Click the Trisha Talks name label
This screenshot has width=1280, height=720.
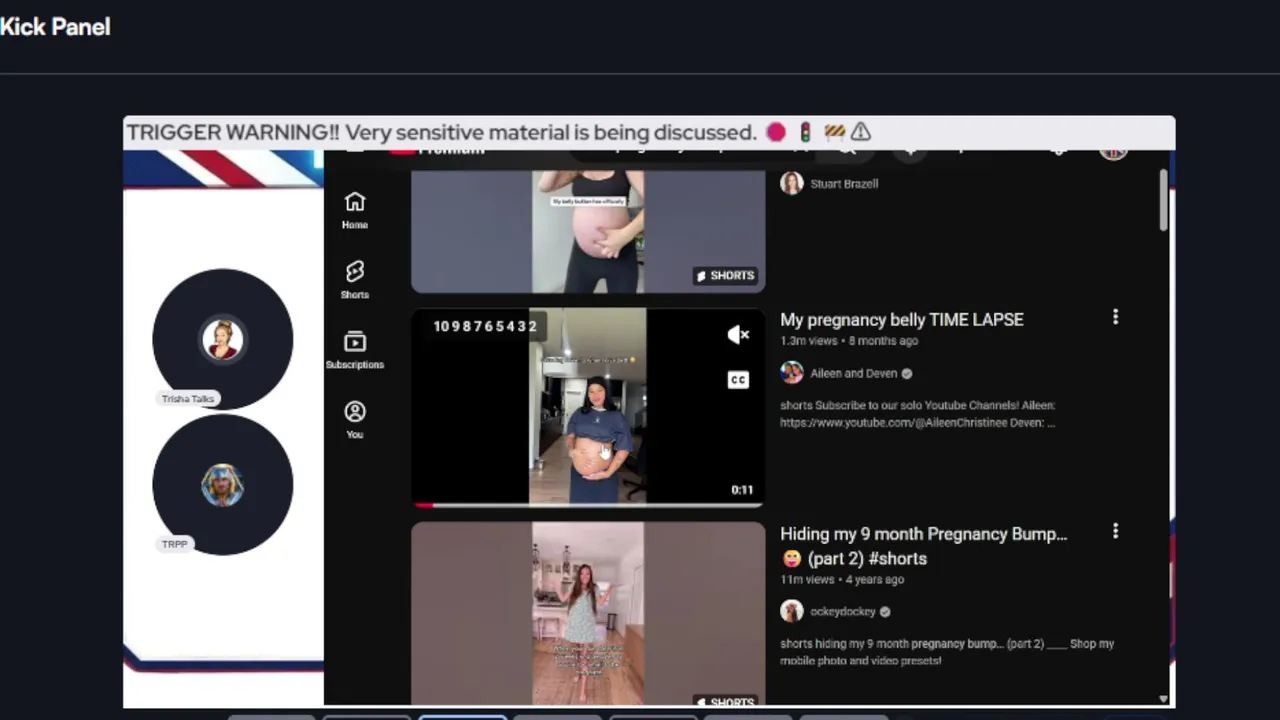188,398
